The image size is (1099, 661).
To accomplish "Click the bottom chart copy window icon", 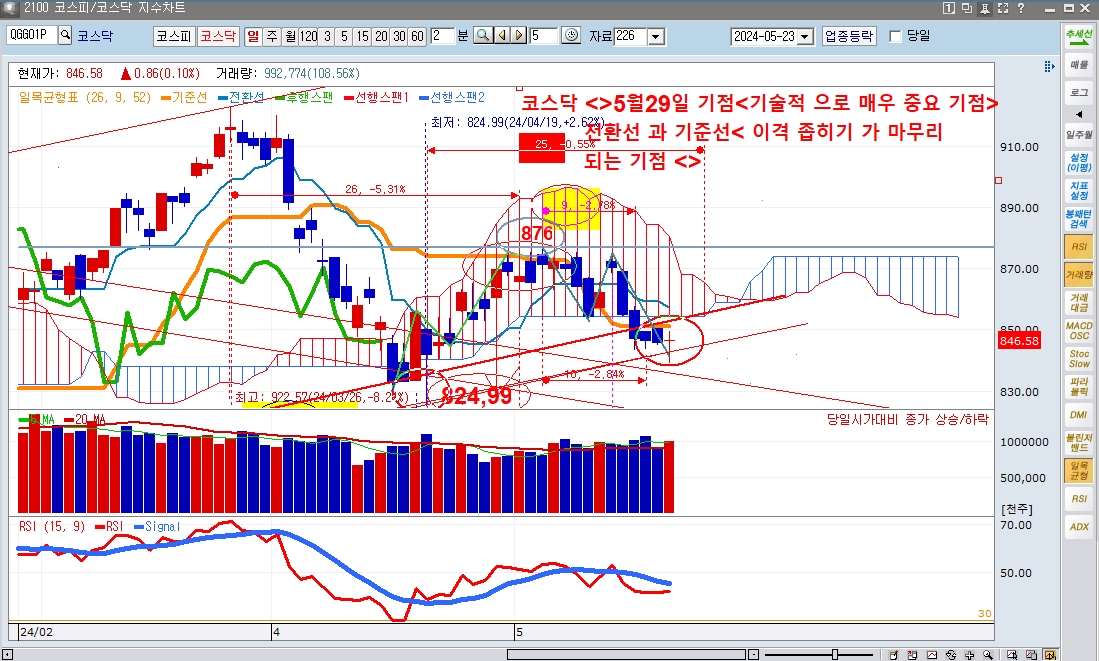I will pyautogui.click(x=913, y=655).
